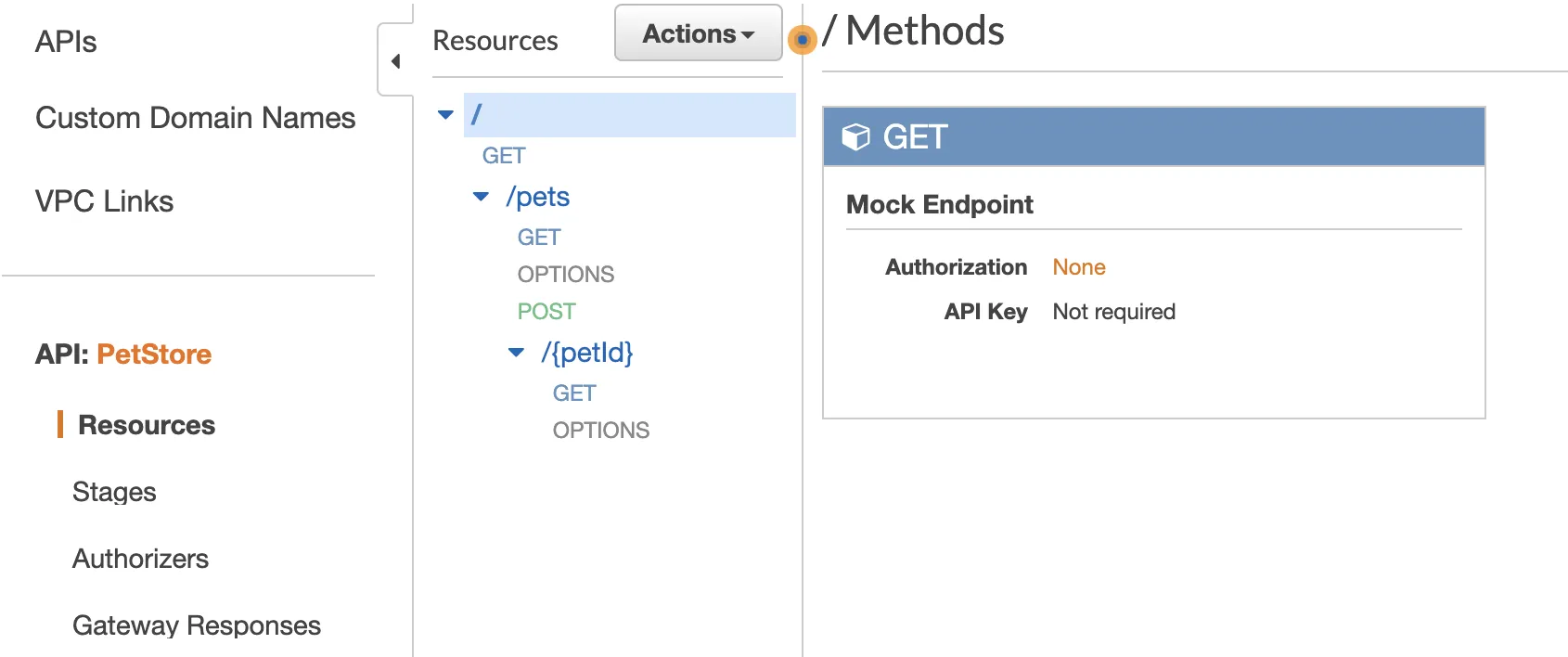Open the Actions dropdown button

[698, 34]
